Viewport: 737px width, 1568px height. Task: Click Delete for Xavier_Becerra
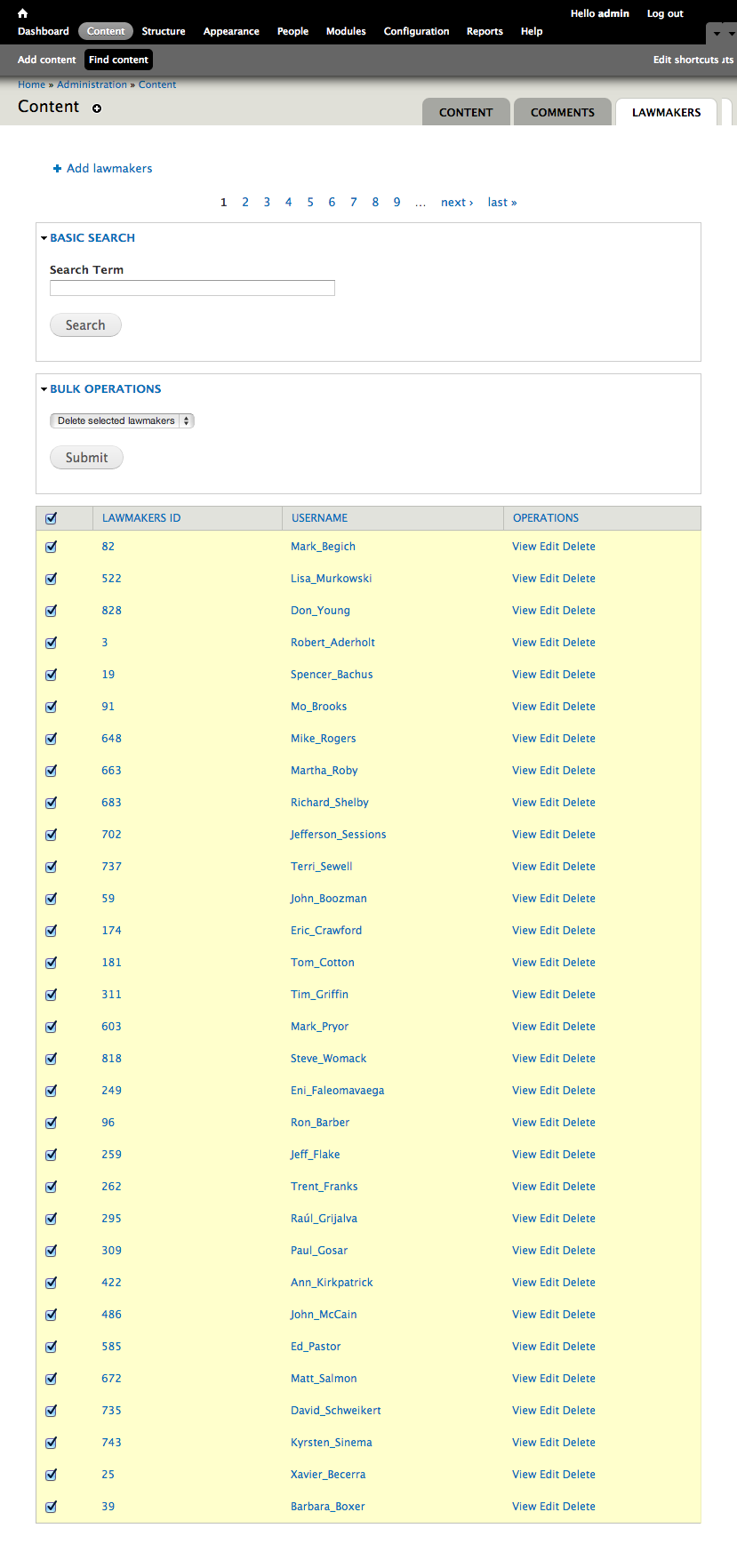point(579,1475)
